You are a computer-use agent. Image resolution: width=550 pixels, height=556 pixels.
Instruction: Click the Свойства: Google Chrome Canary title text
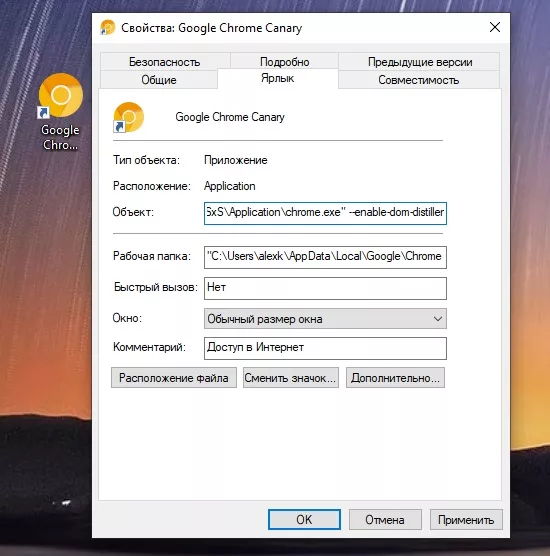(x=211, y=28)
